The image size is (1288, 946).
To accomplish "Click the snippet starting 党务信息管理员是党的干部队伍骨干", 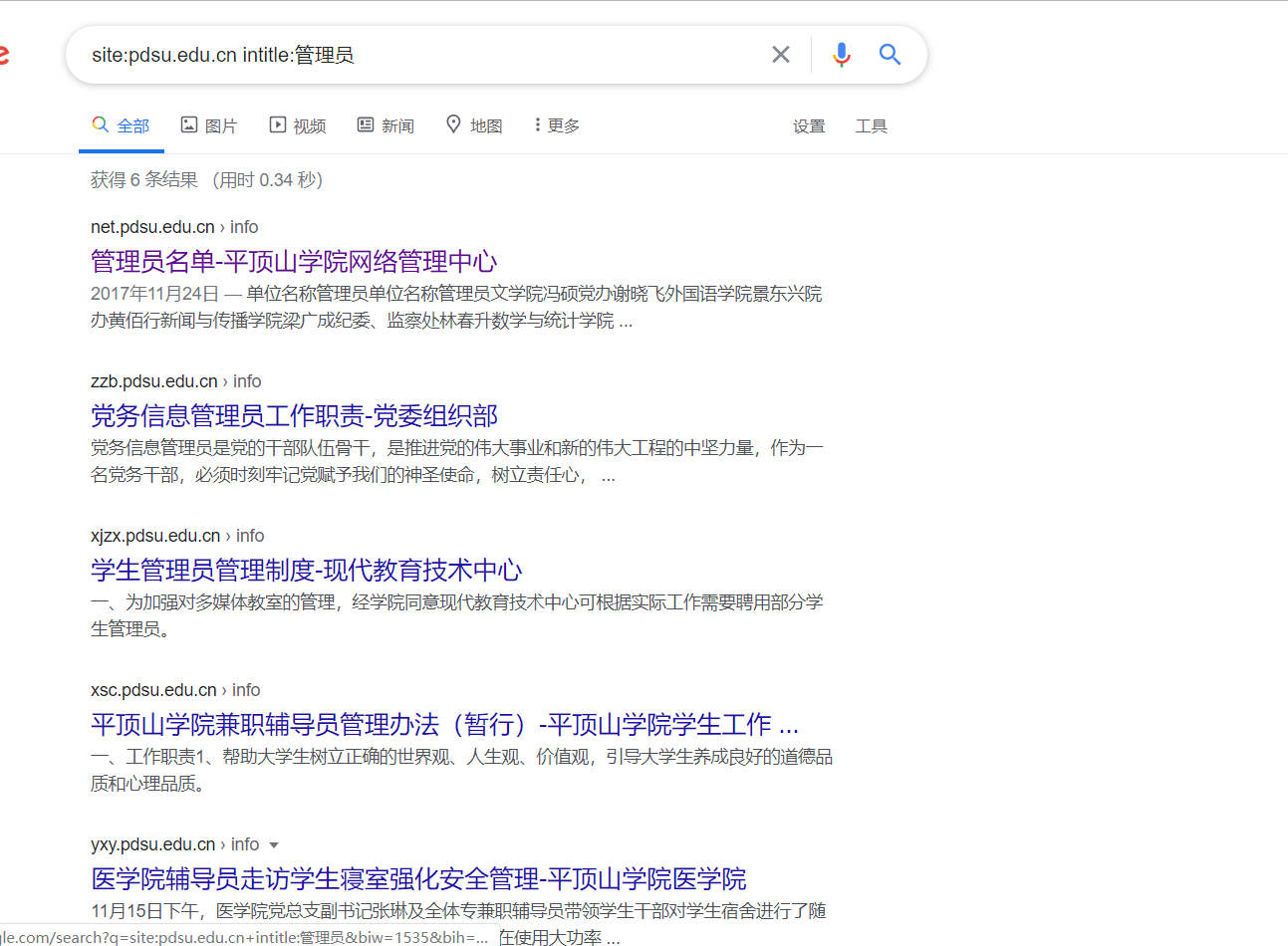I will pos(457,462).
